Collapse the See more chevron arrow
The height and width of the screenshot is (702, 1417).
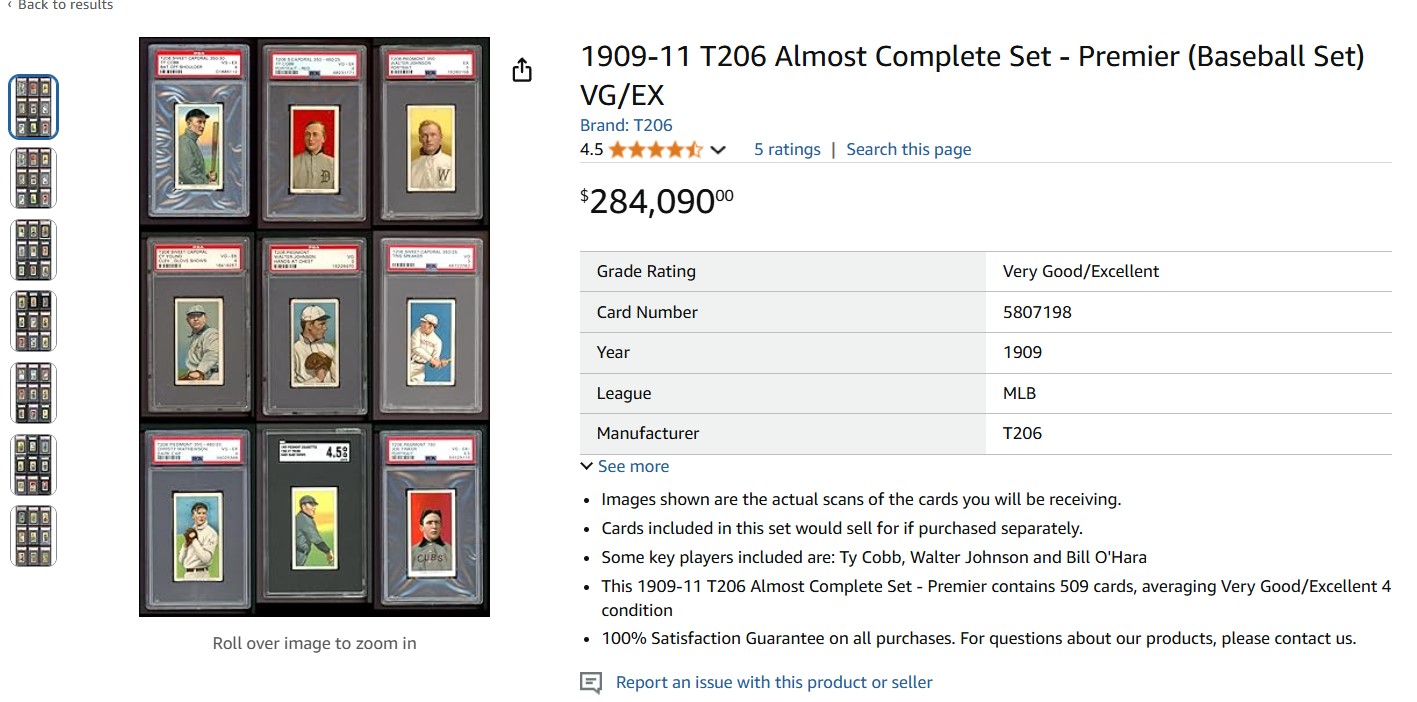(586, 465)
